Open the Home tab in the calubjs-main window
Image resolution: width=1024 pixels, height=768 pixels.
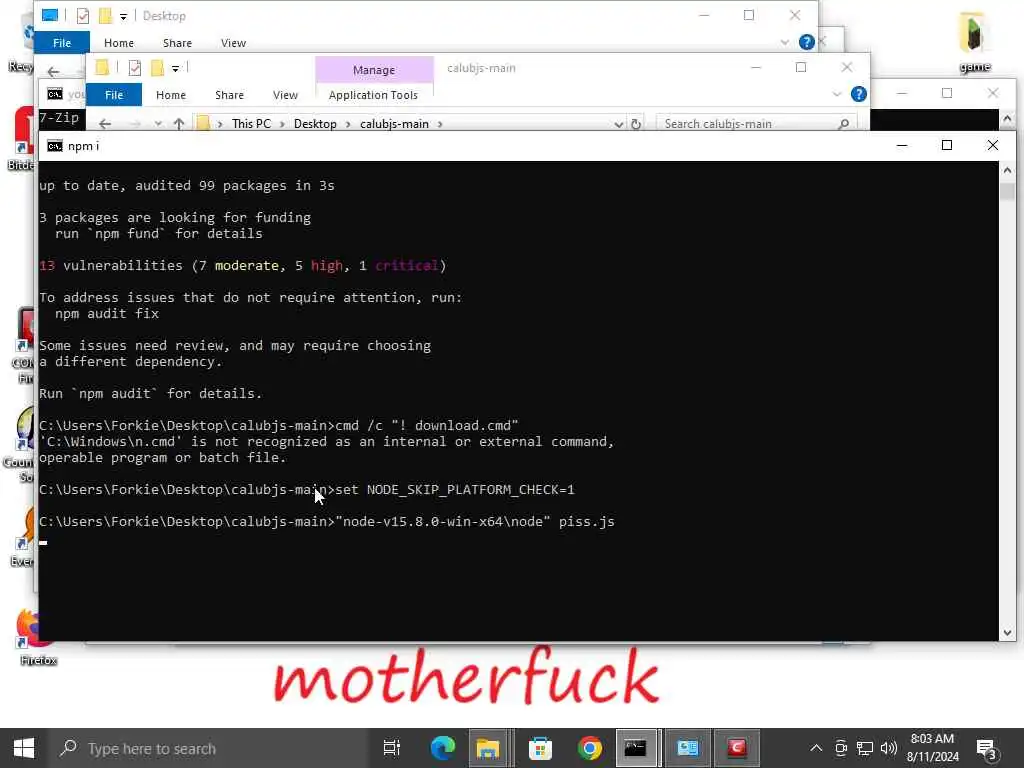pos(171,95)
